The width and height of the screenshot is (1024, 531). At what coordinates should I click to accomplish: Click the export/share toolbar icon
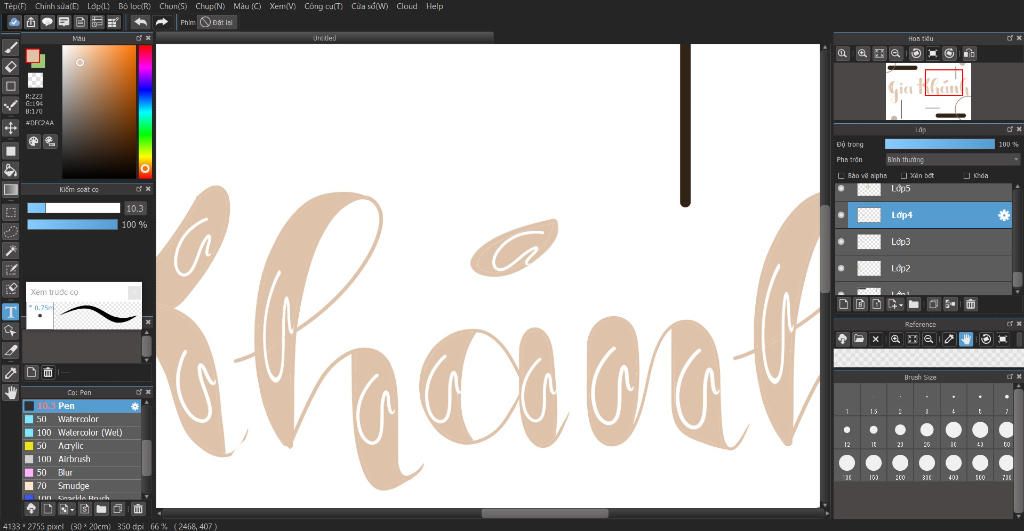tap(31, 22)
